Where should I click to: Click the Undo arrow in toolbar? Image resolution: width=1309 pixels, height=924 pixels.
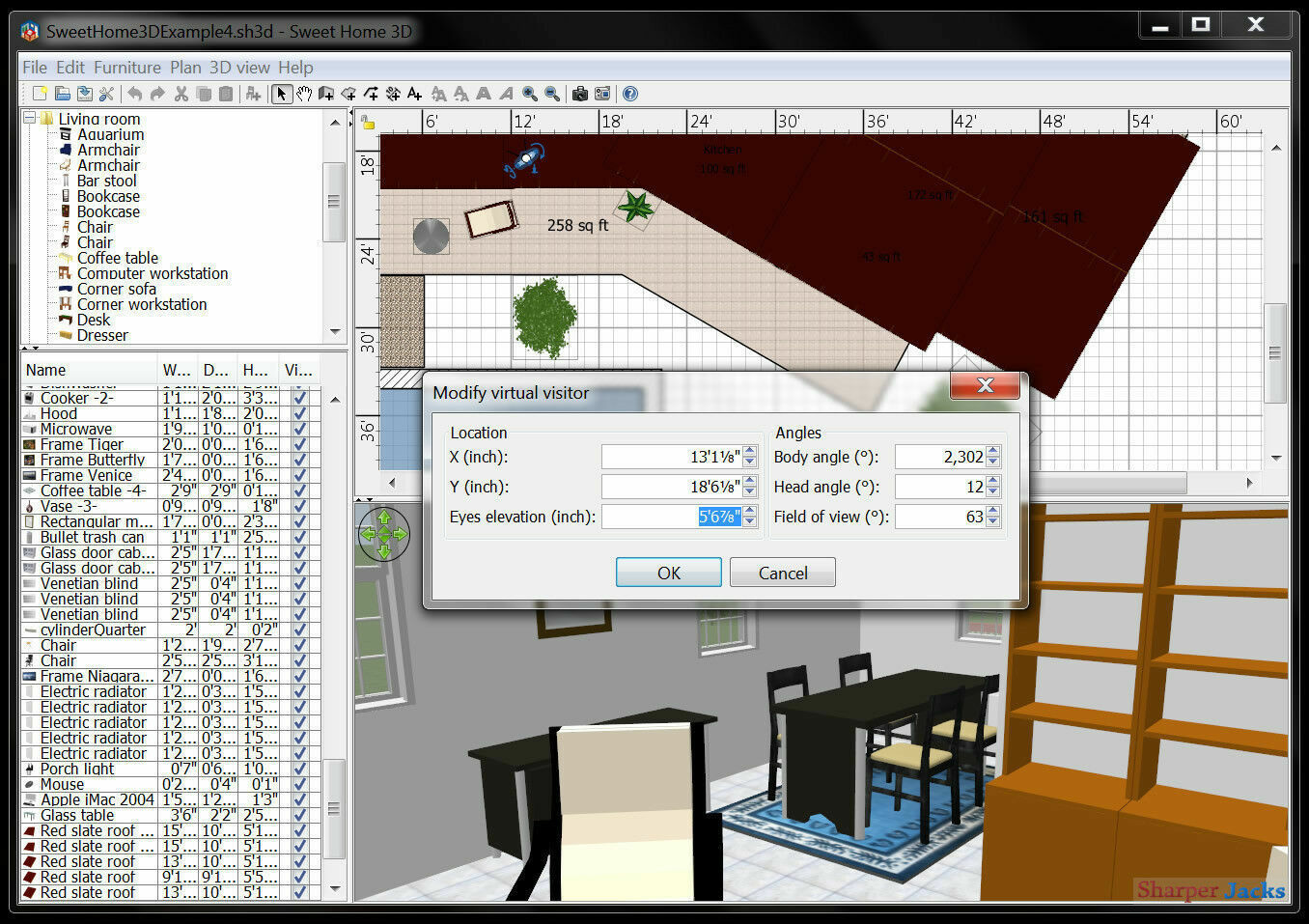pyautogui.click(x=135, y=94)
